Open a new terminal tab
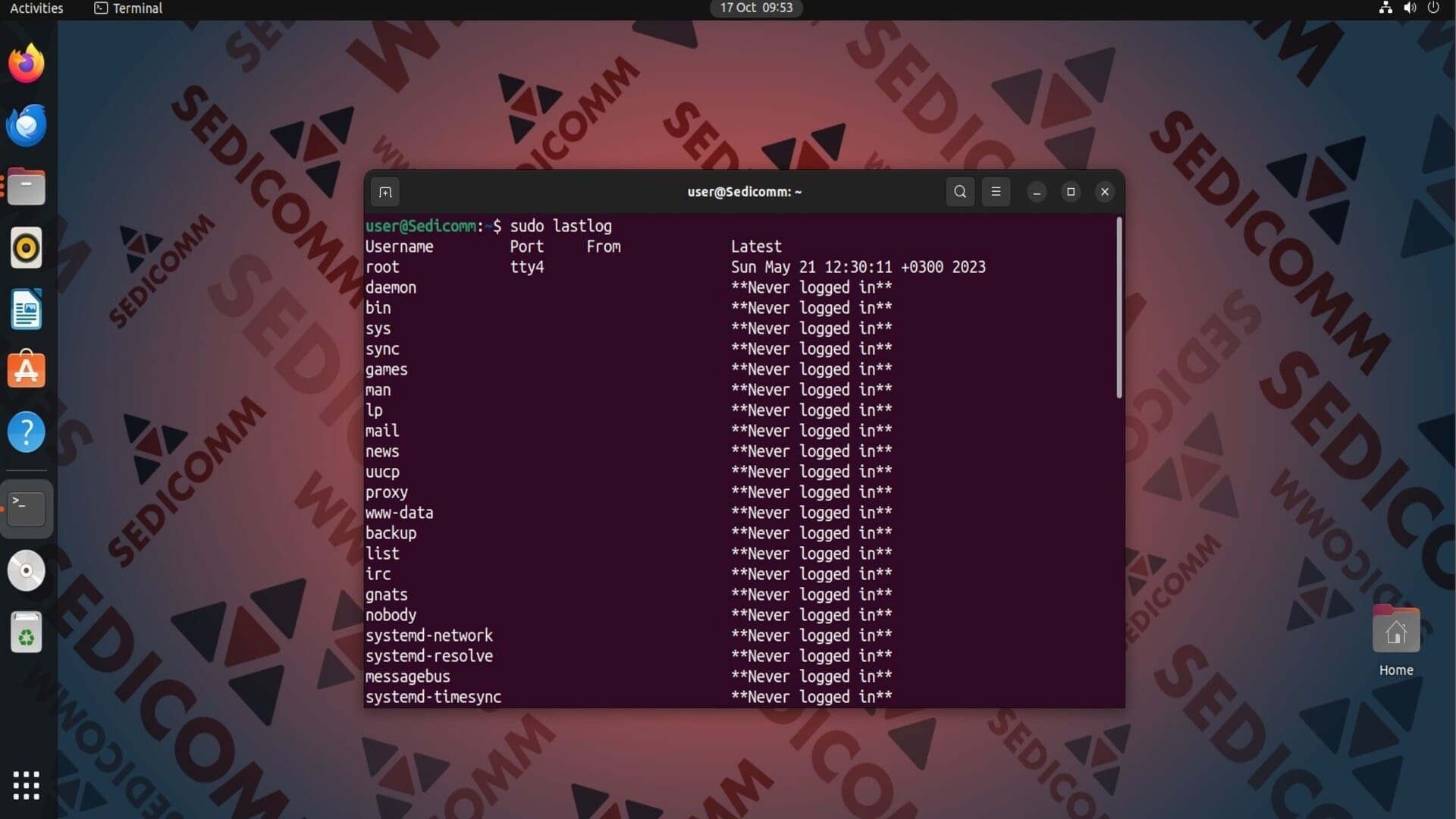The height and width of the screenshot is (819, 1456). coord(385,192)
